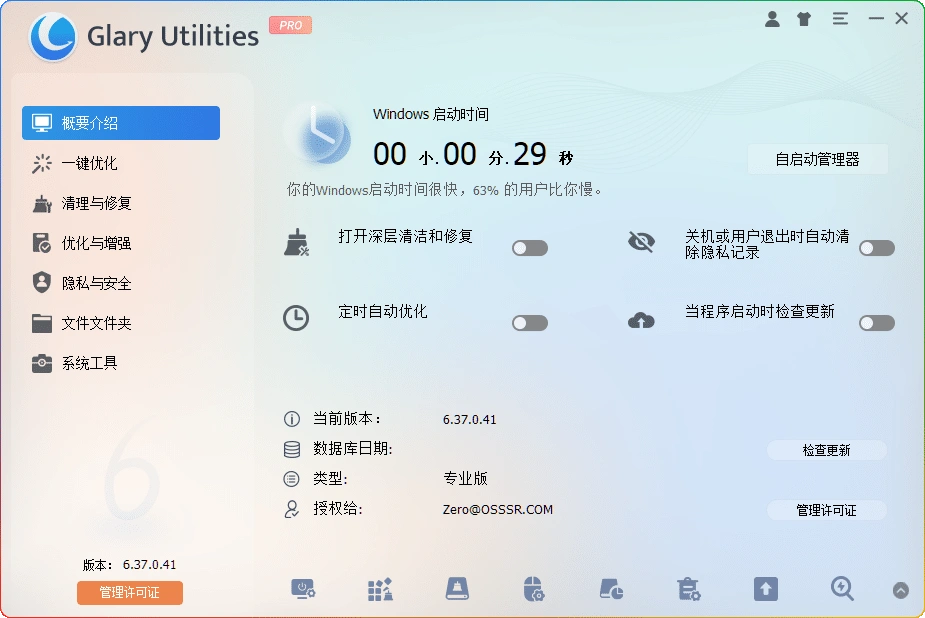Click the quick search magnifier icon
Image resolution: width=925 pixels, height=618 pixels.
tap(842, 590)
